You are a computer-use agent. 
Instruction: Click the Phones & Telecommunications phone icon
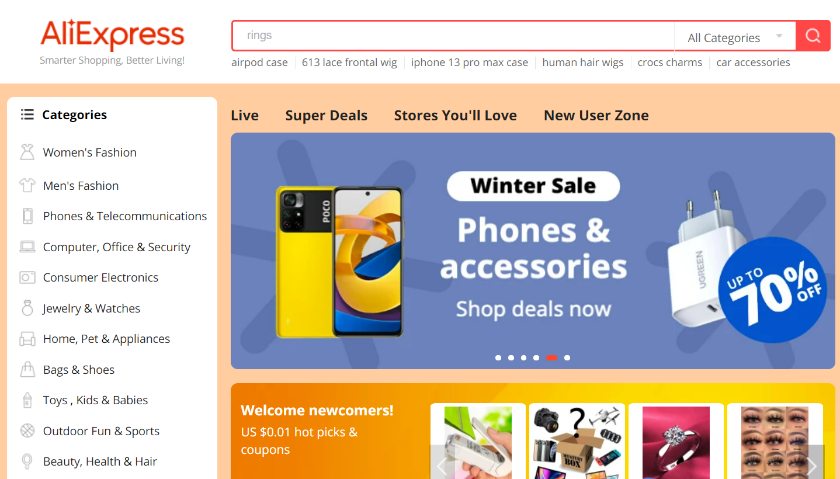click(x=27, y=216)
